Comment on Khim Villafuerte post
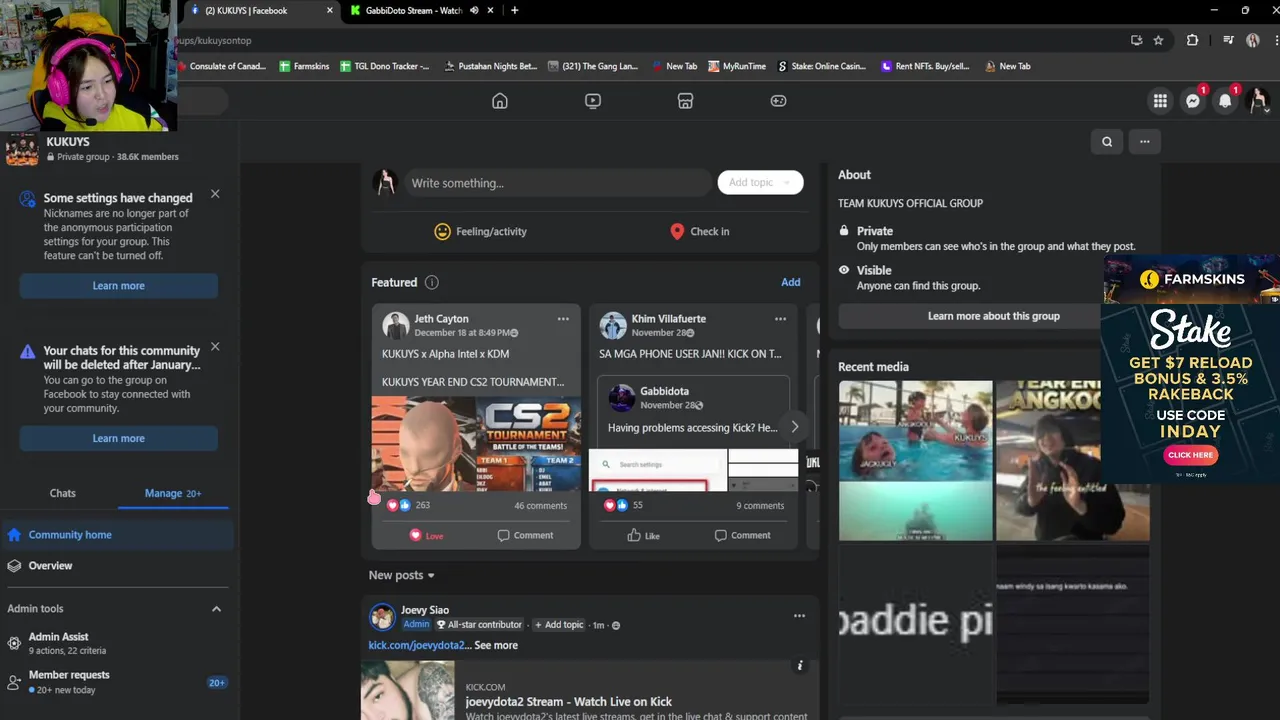Viewport: 1280px width, 720px height. 742,535
